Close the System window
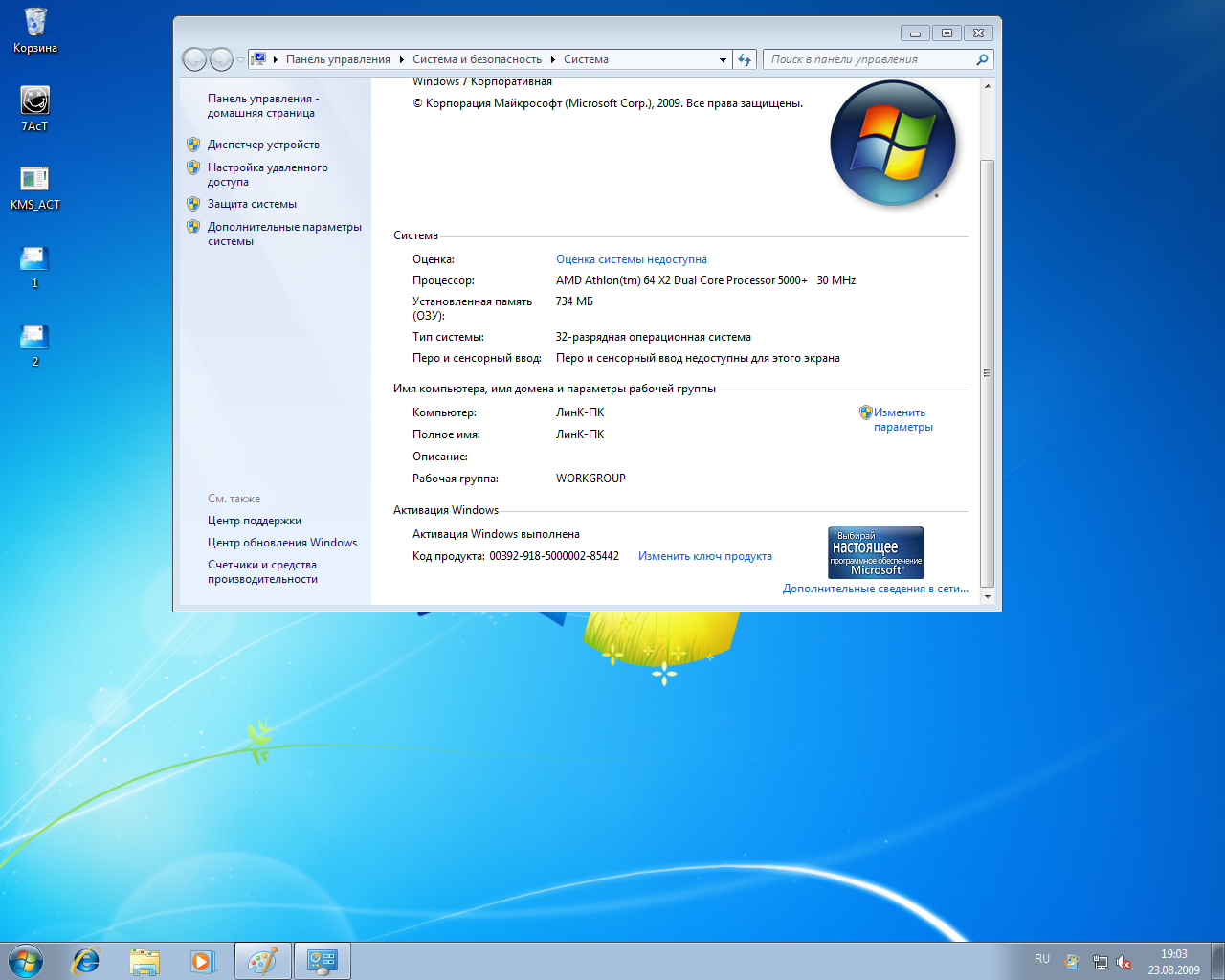Viewport: 1225px width, 980px height. [978, 33]
